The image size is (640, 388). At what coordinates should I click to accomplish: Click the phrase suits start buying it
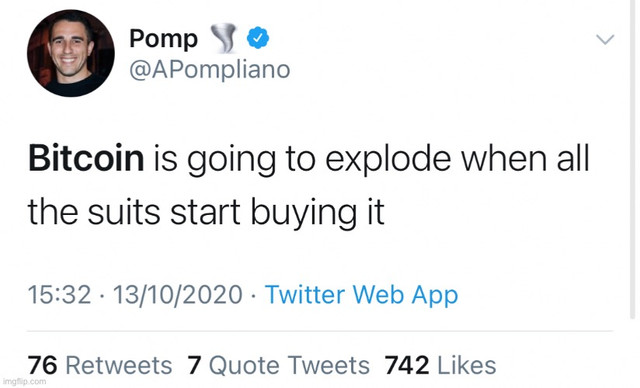(x=236, y=214)
